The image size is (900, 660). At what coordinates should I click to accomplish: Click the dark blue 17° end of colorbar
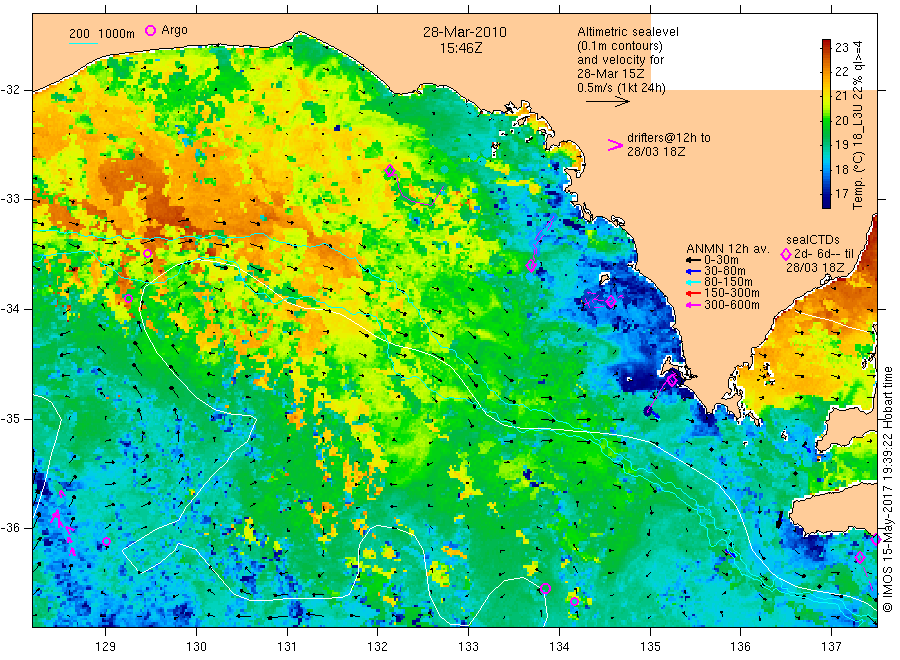pyautogui.click(x=826, y=200)
